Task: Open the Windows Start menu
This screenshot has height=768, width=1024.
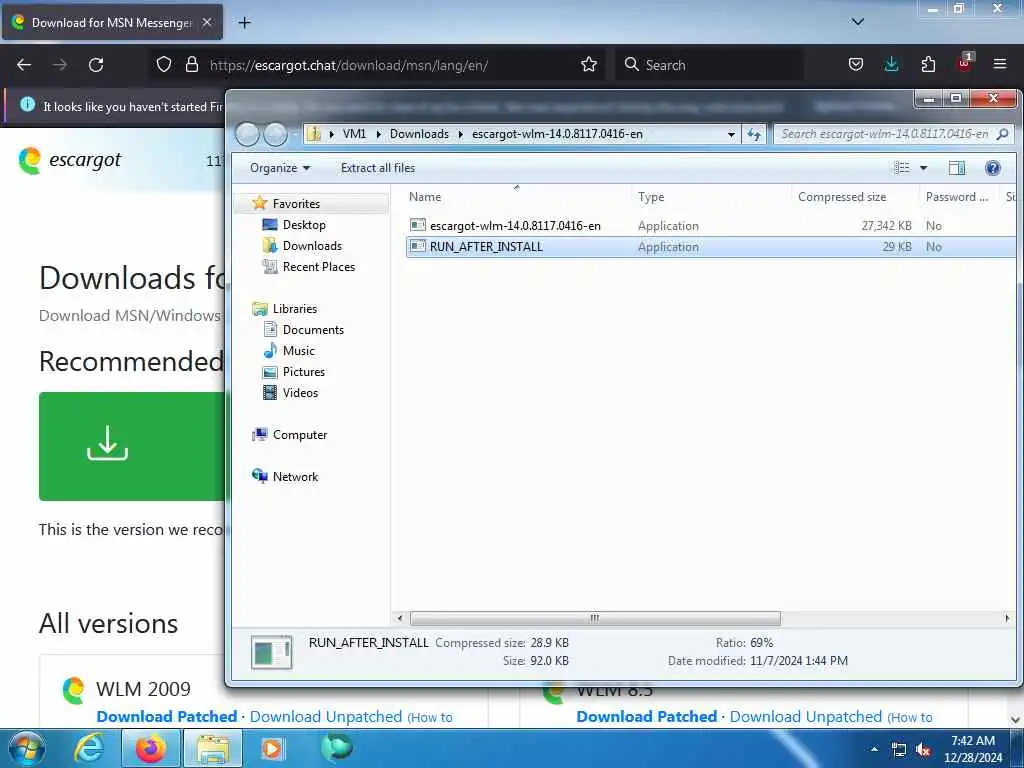Action: [x=26, y=748]
